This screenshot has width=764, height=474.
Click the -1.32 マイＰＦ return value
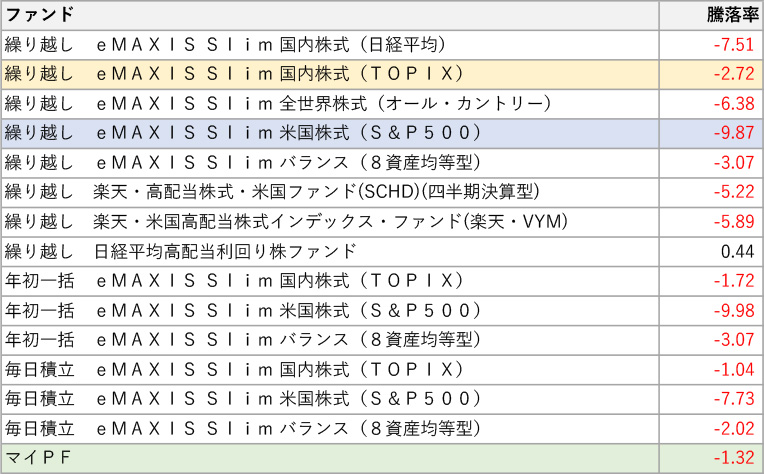coord(735,458)
